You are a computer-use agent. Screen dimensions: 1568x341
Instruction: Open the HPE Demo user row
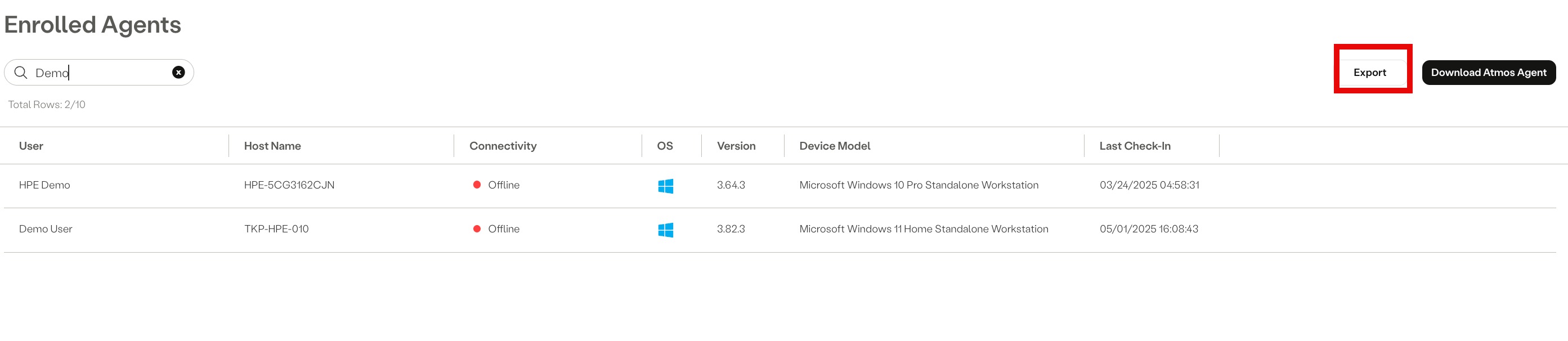(x=779, y=186)
